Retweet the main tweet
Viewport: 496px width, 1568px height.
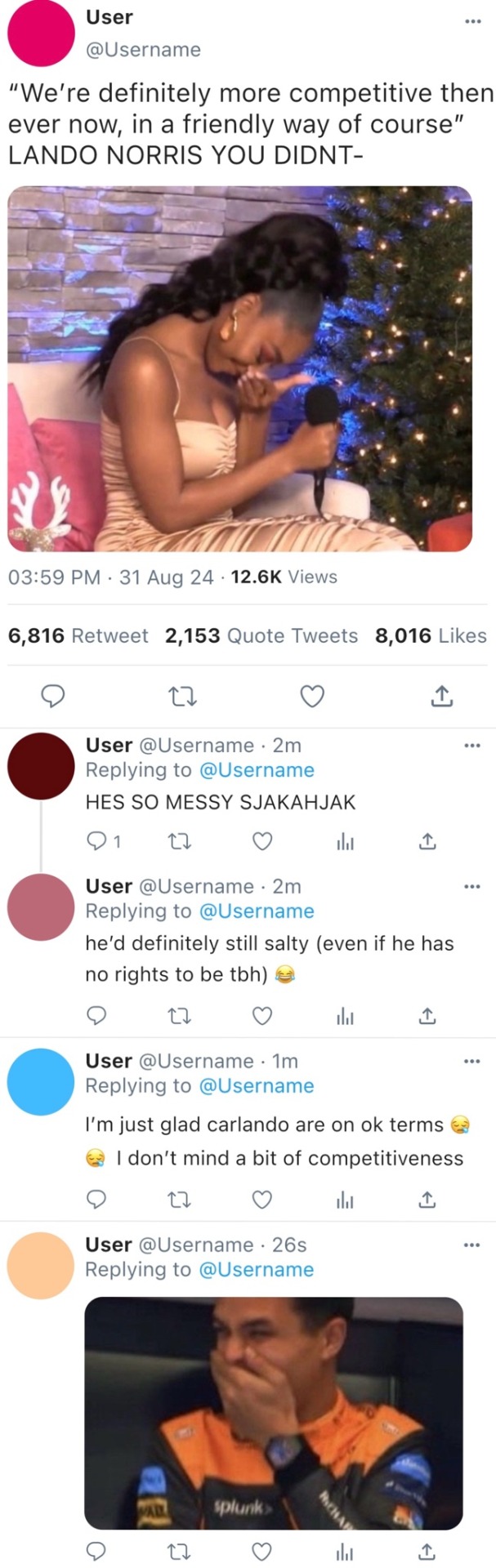[x=182, y=697]
